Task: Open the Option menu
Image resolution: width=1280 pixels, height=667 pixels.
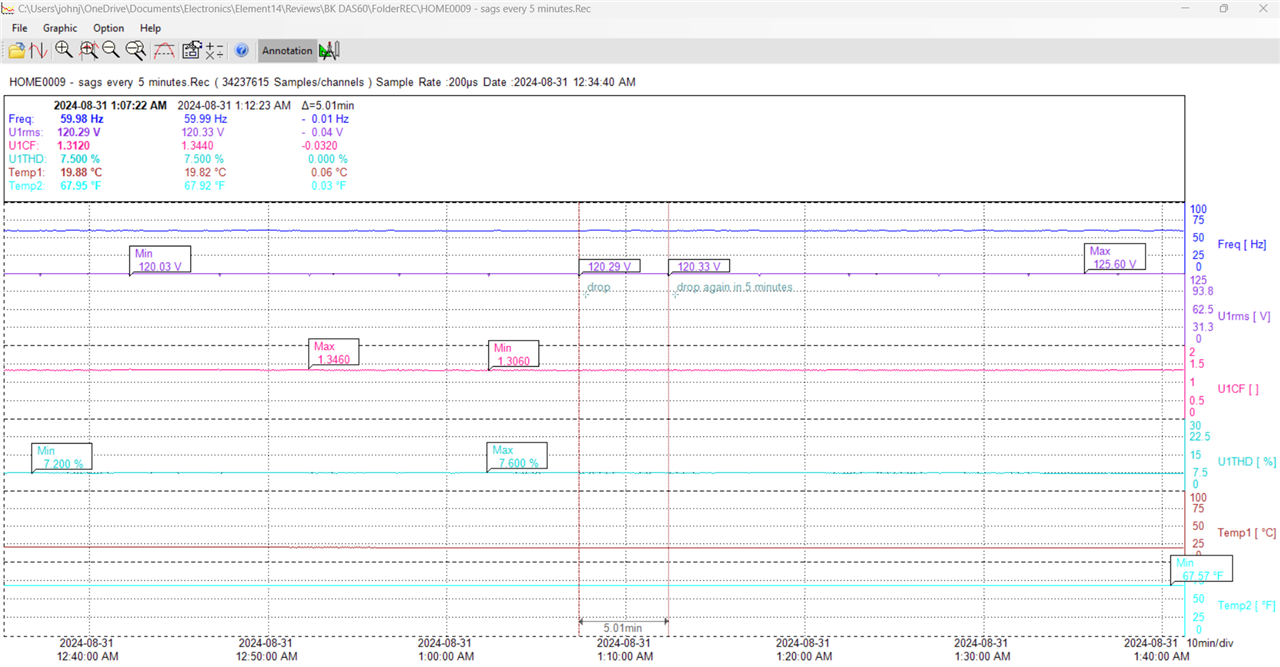Action: pos(109,28)
